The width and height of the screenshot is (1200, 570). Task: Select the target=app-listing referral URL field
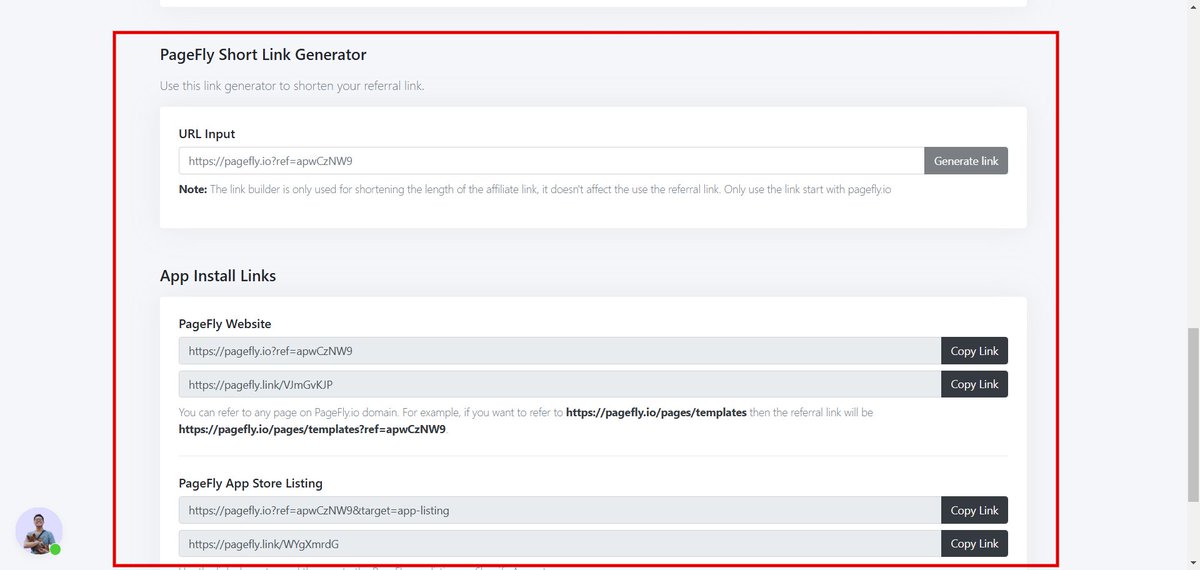(560, 510)
